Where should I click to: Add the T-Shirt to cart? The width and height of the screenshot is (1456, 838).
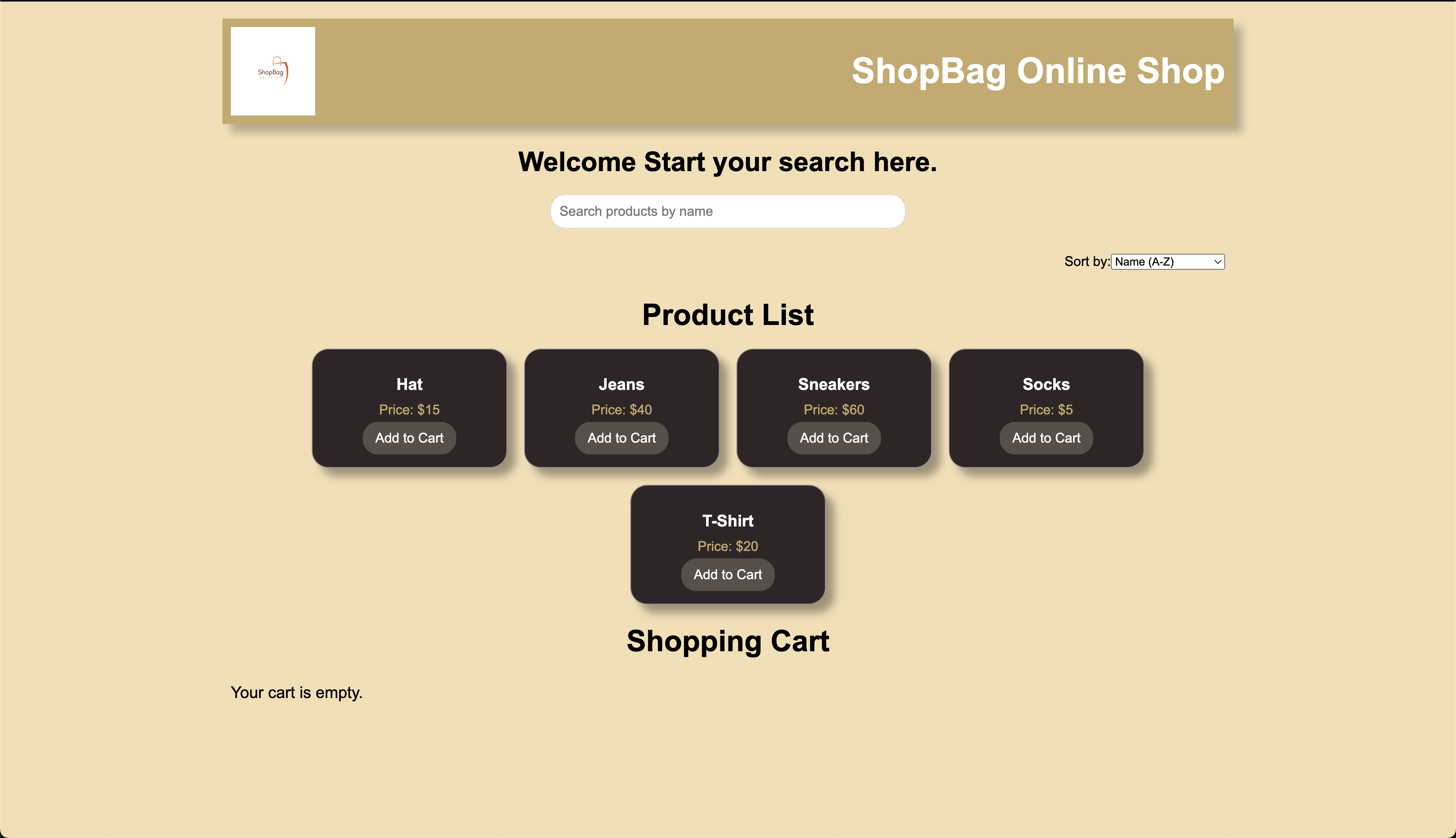pyautogui.click(x=728, y=575)
